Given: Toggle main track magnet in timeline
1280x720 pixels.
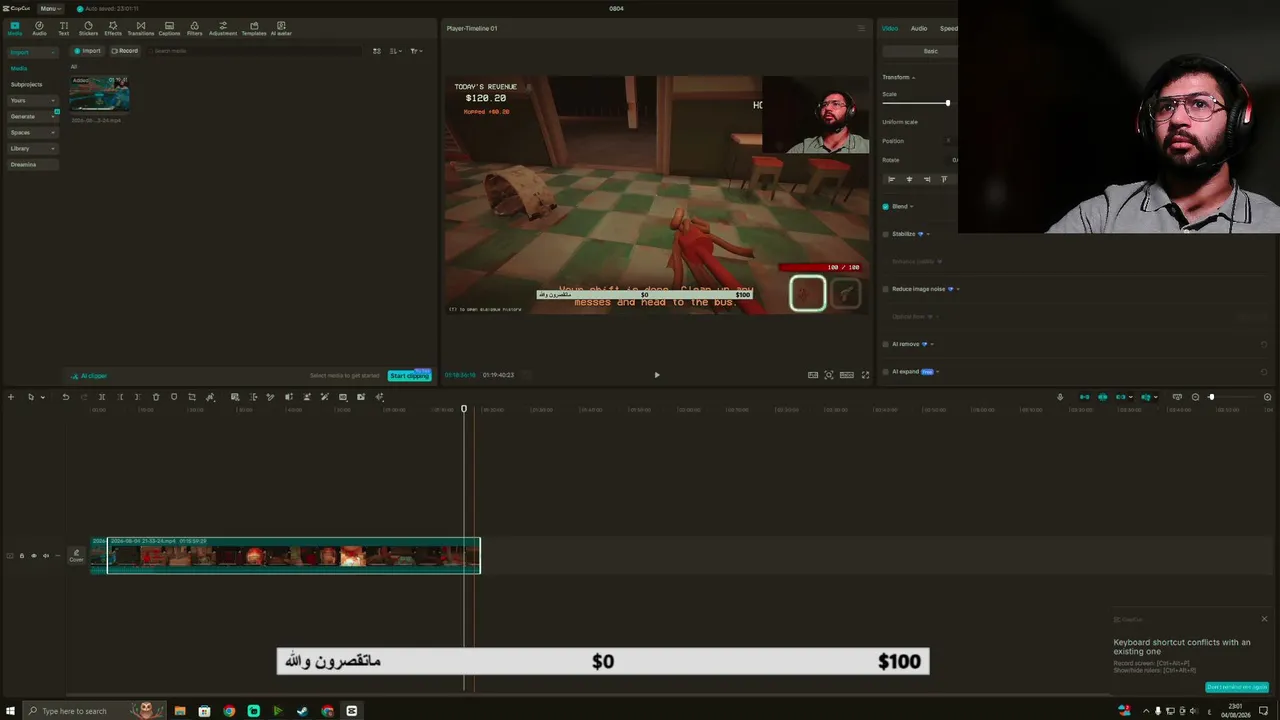Looking at the screenshot, I should tap(1084, 397).
